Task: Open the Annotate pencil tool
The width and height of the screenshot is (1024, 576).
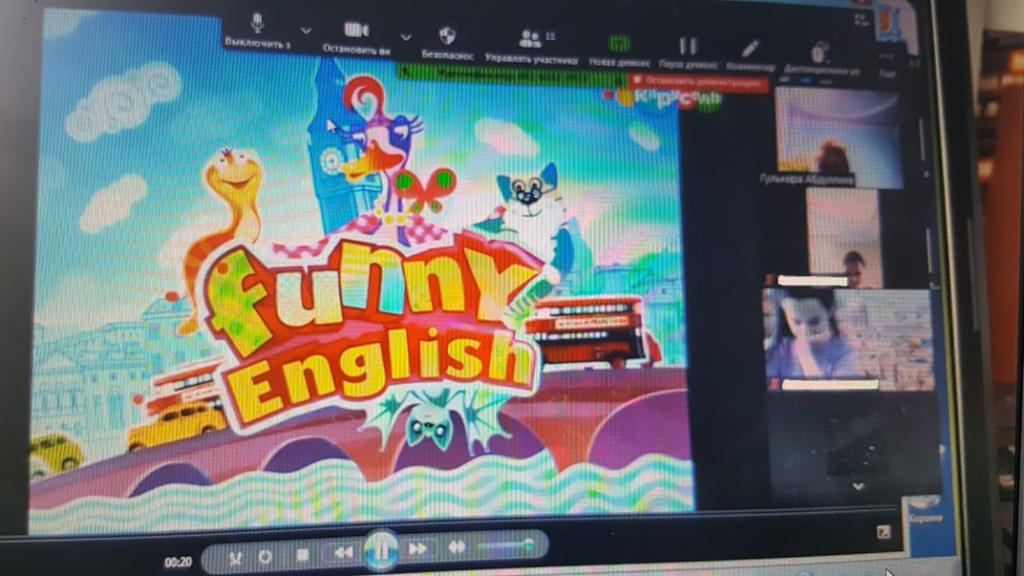Action: pyautogui.click(x=750, y=48)
